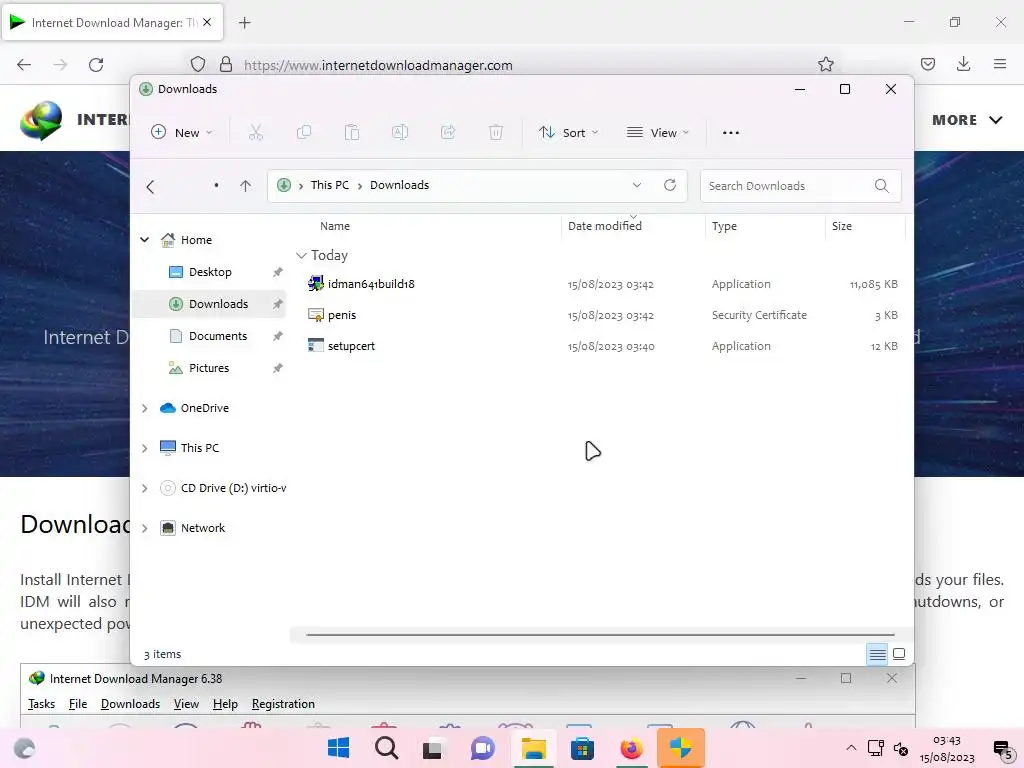Click the padlock site information icon
The height and width of the screenshot is (768, 1024).
tap(225, 64)
